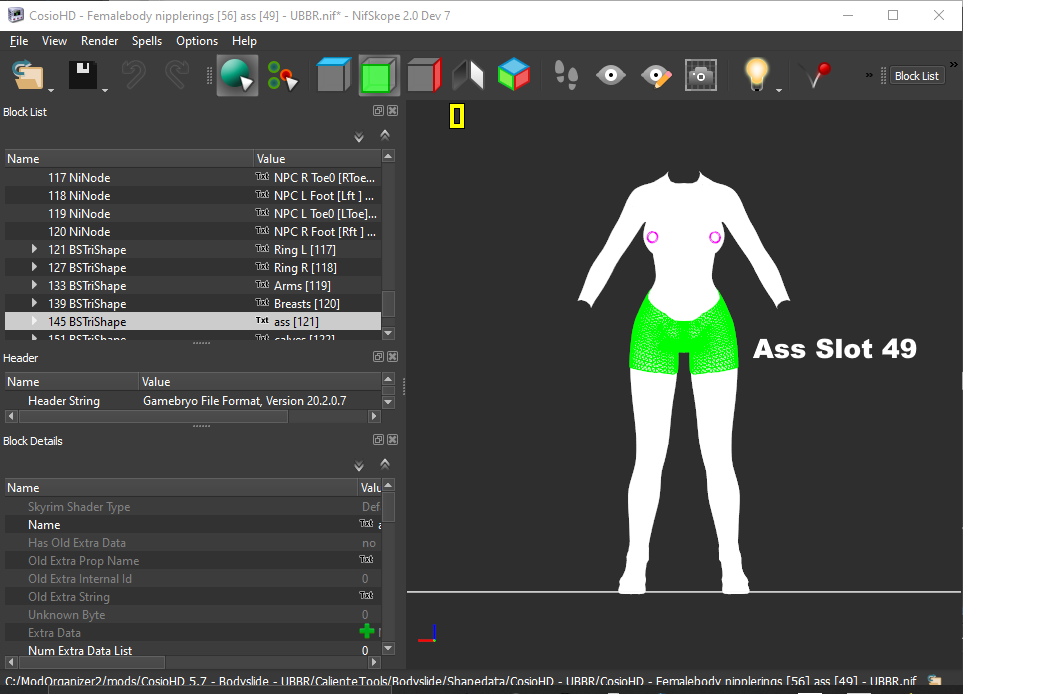Screen dimensions: 1039x694
Task: Click Block Details vertical scrollbar up arrow
Action: (x=388, y=485)
